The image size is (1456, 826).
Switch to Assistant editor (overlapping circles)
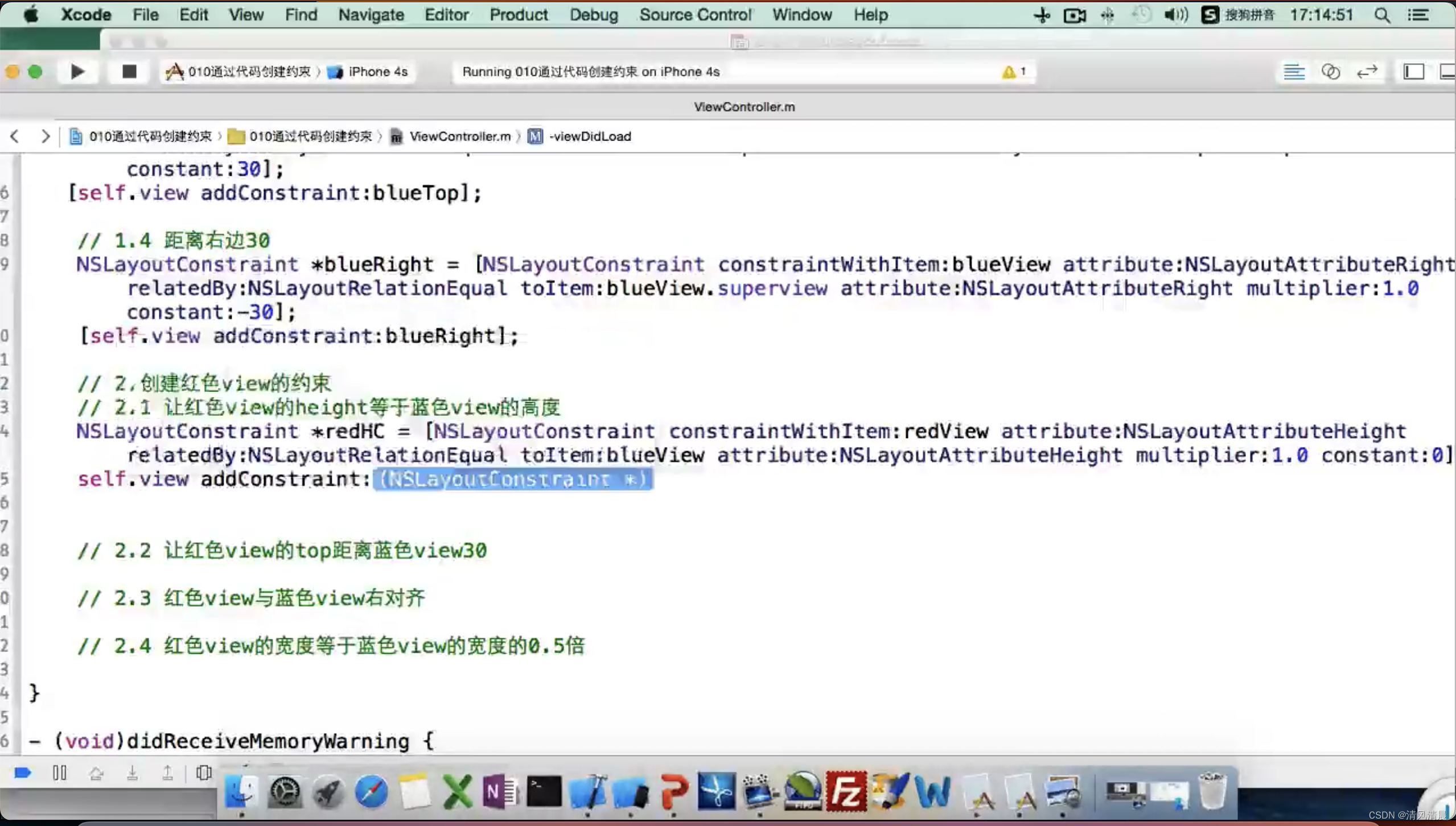pos(1330,72)
